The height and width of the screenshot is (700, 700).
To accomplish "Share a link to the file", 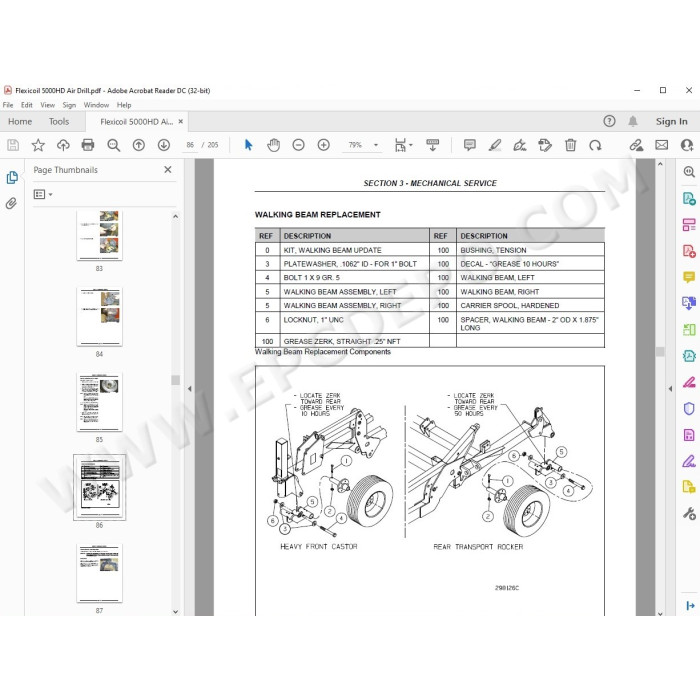I will pos(636,145).
